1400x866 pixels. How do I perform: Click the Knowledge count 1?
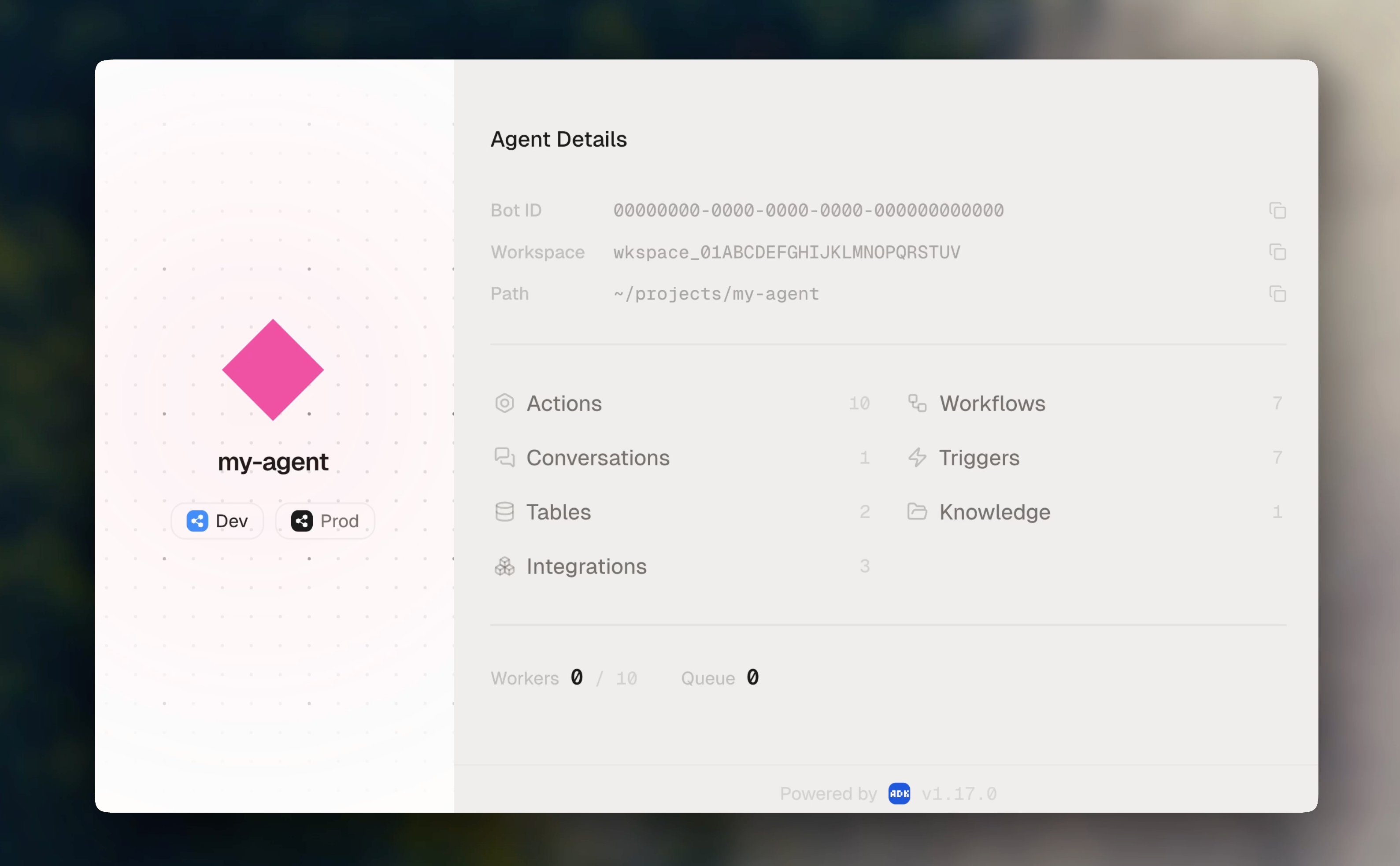[x=1277, y=511]
